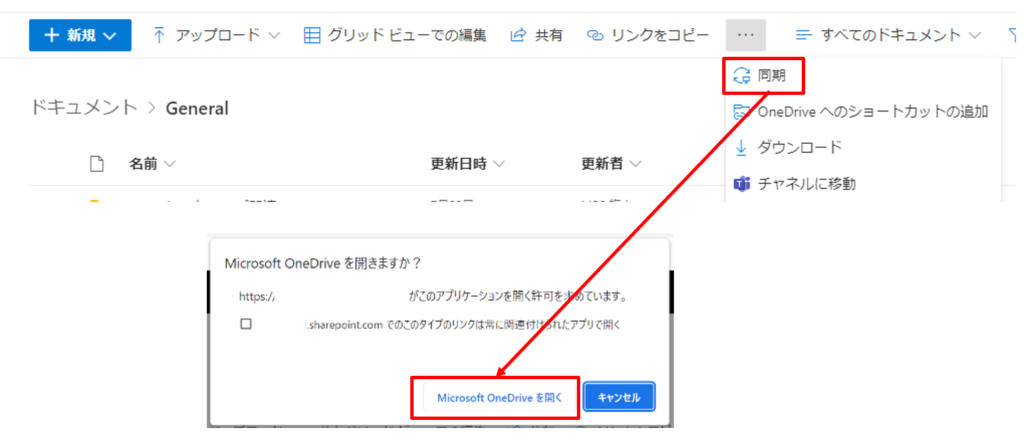The width and height of the screenshot is (1024, 448).
Task: Open the more options ellipsis menu
Action: pyautogui.click(x=745, y=35)
